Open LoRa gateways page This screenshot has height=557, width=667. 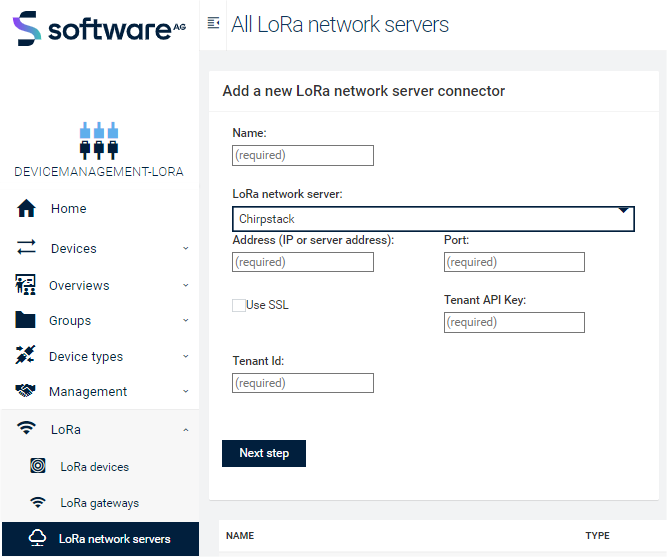pos(99,503)
